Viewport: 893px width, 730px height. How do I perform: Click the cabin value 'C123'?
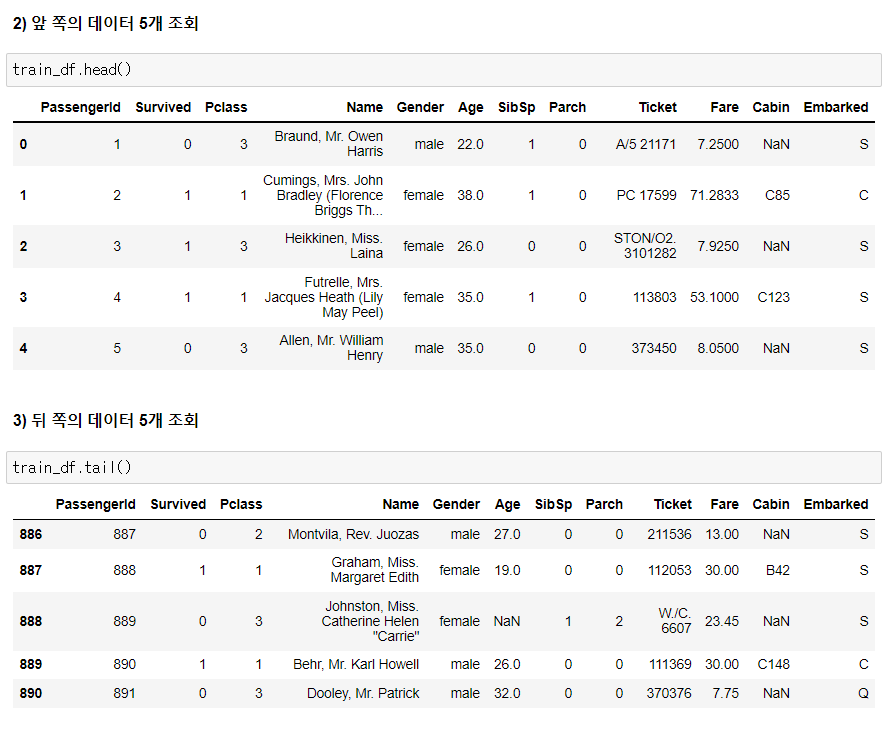tap(773, 297)
